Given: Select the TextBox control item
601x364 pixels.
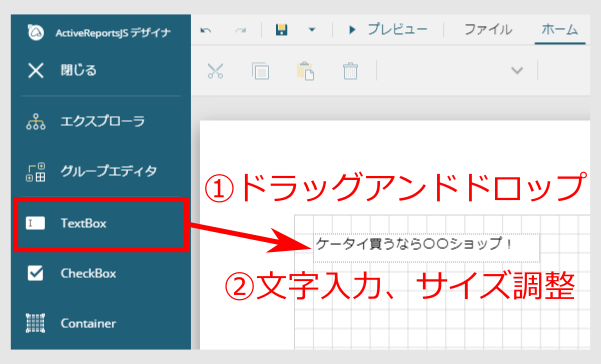Looking at the screenshot, I should coord(101,223).
